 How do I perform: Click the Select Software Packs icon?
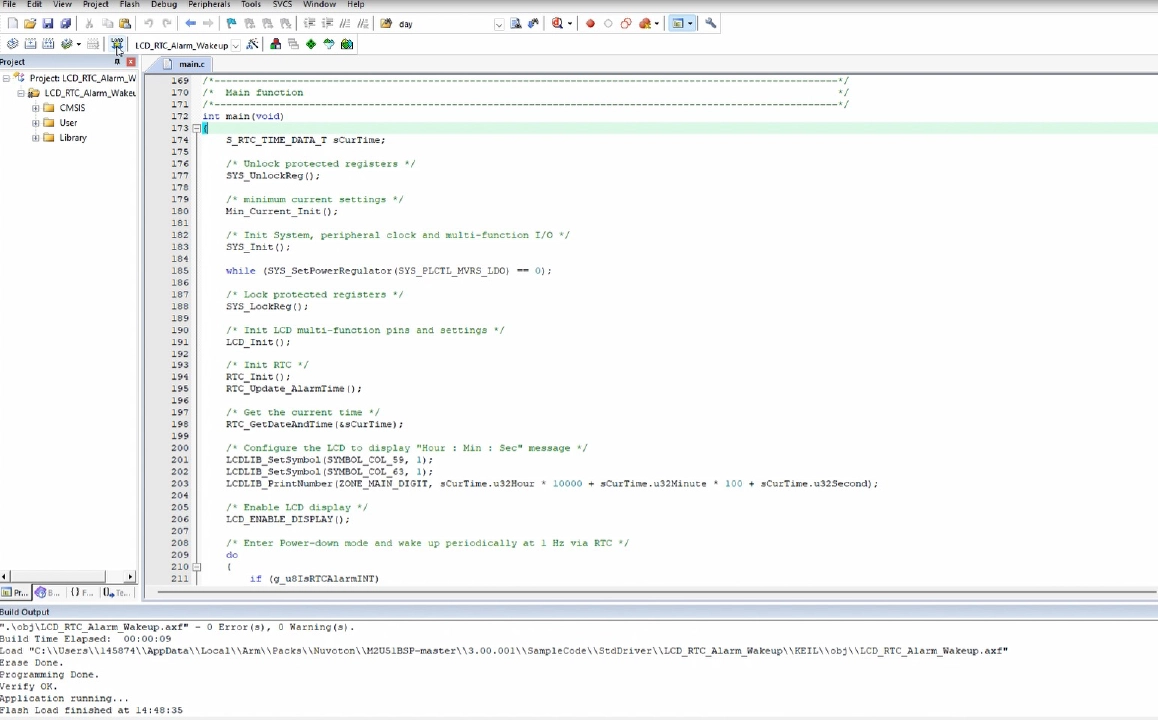point(329,44)
